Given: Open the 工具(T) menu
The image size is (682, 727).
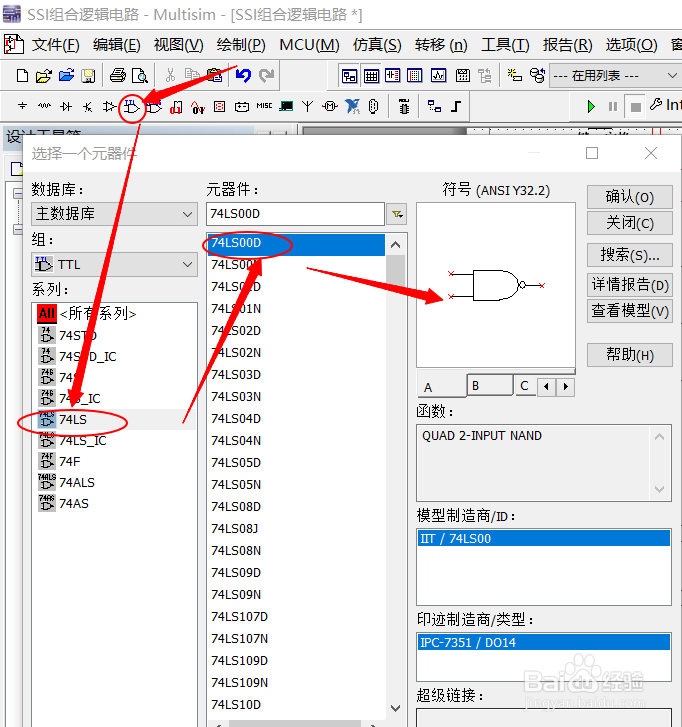Looking at the screenshot, I should pyautogui.click(x=505, y=45).
